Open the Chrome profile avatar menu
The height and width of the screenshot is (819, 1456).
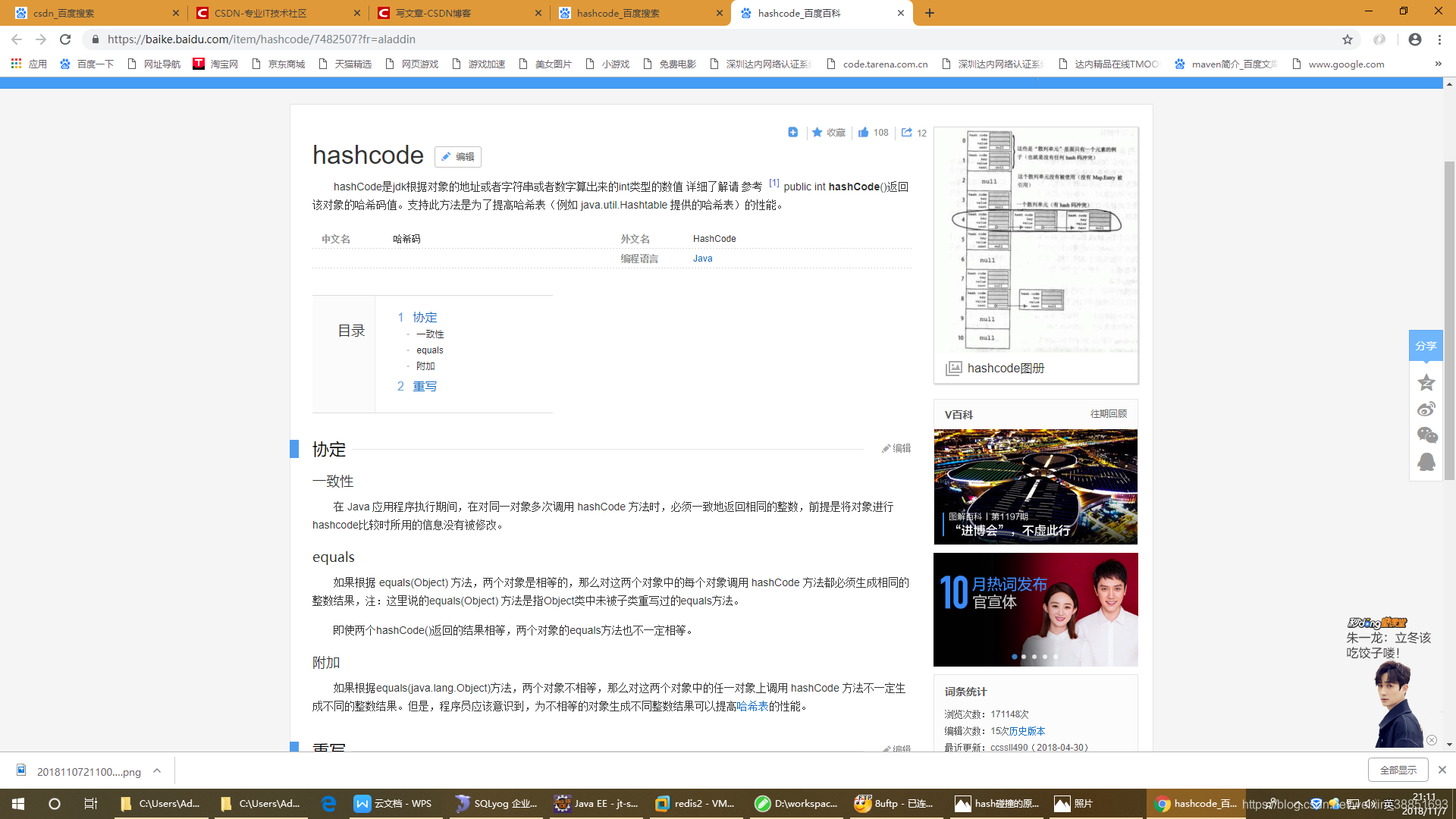click(x=1415, y=39)
